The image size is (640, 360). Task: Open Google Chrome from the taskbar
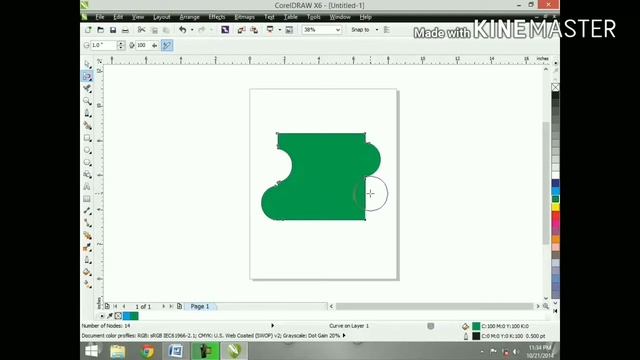(148, 351)
